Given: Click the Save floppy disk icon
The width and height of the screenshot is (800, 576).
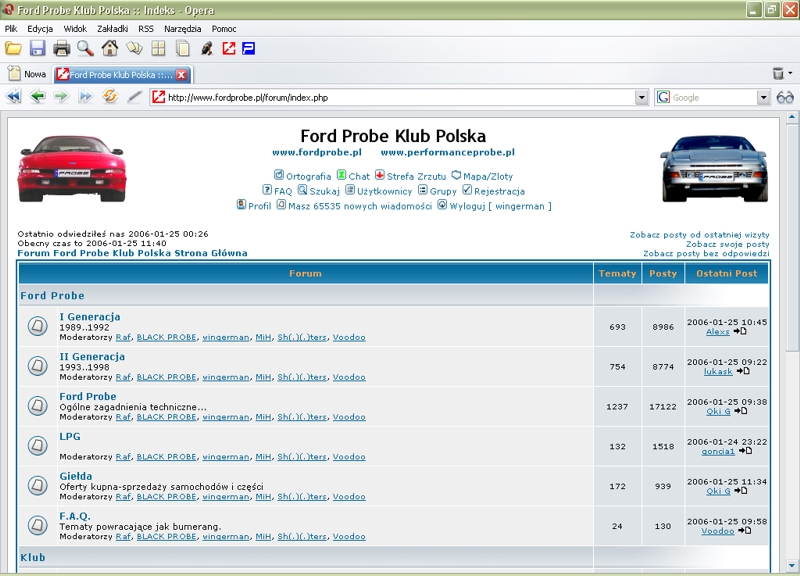Looking at the screenshot, I should pos(37,48).
